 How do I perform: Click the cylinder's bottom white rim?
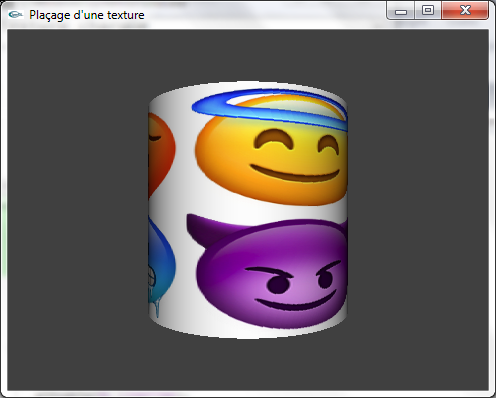pos(248,332)
